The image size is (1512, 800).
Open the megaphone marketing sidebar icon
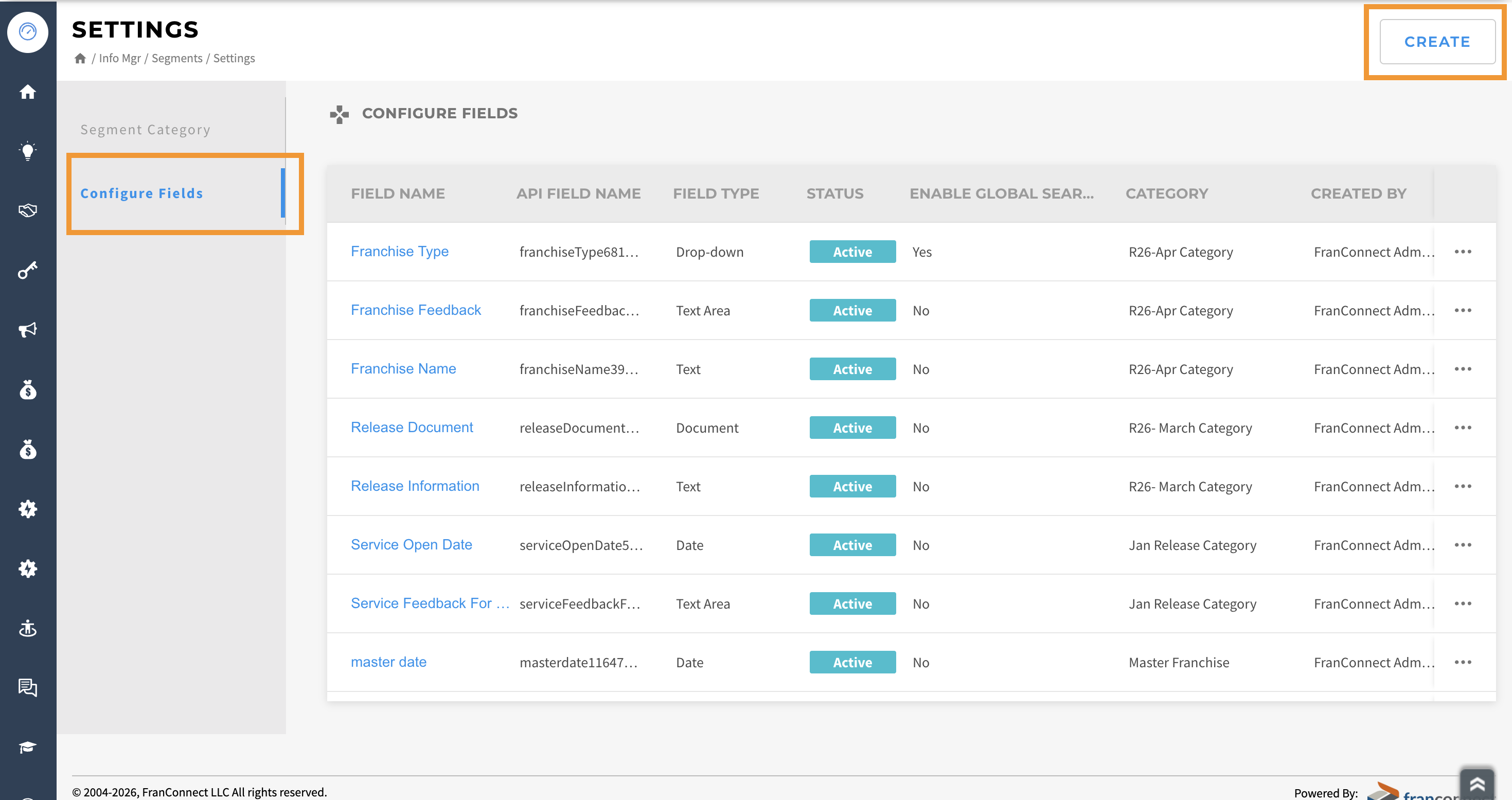[28, 330]
